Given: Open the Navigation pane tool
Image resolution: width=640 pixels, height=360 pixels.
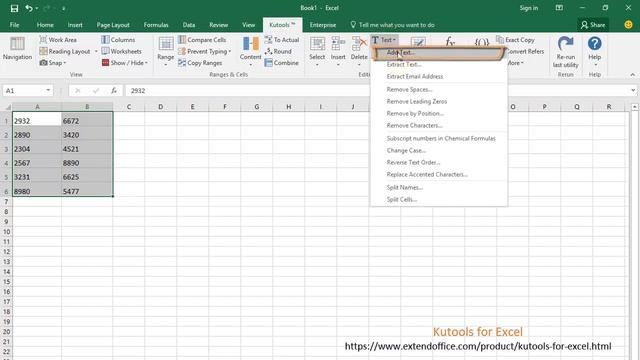Looking at the screenshot, I should (17, 49).
